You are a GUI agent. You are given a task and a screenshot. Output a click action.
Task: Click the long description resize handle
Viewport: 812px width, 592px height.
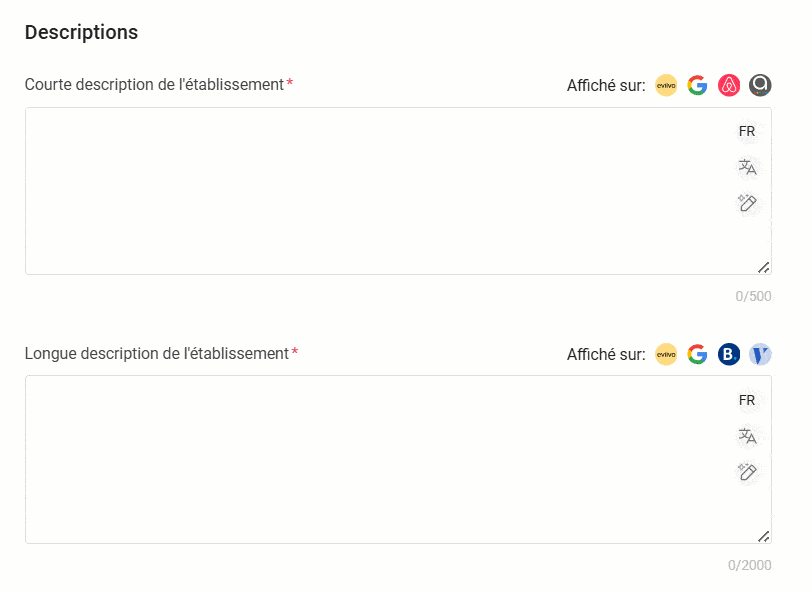coord(764,536)
